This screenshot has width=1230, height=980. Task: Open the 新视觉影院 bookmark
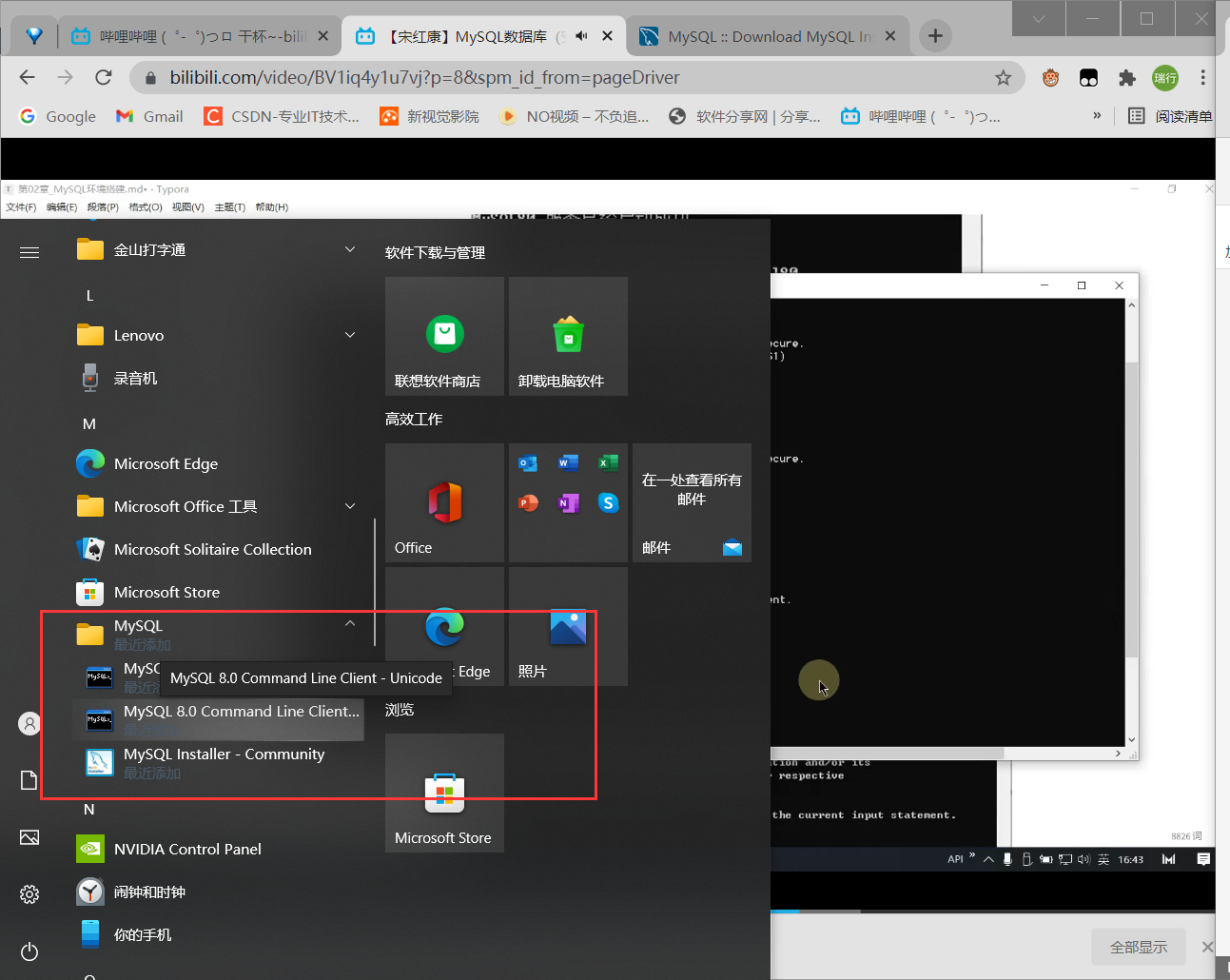(430, 116)
